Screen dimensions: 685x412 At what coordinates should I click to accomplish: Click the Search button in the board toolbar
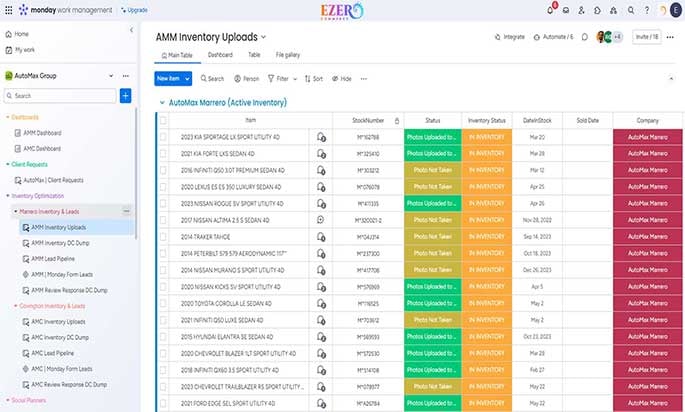(212, 79)
